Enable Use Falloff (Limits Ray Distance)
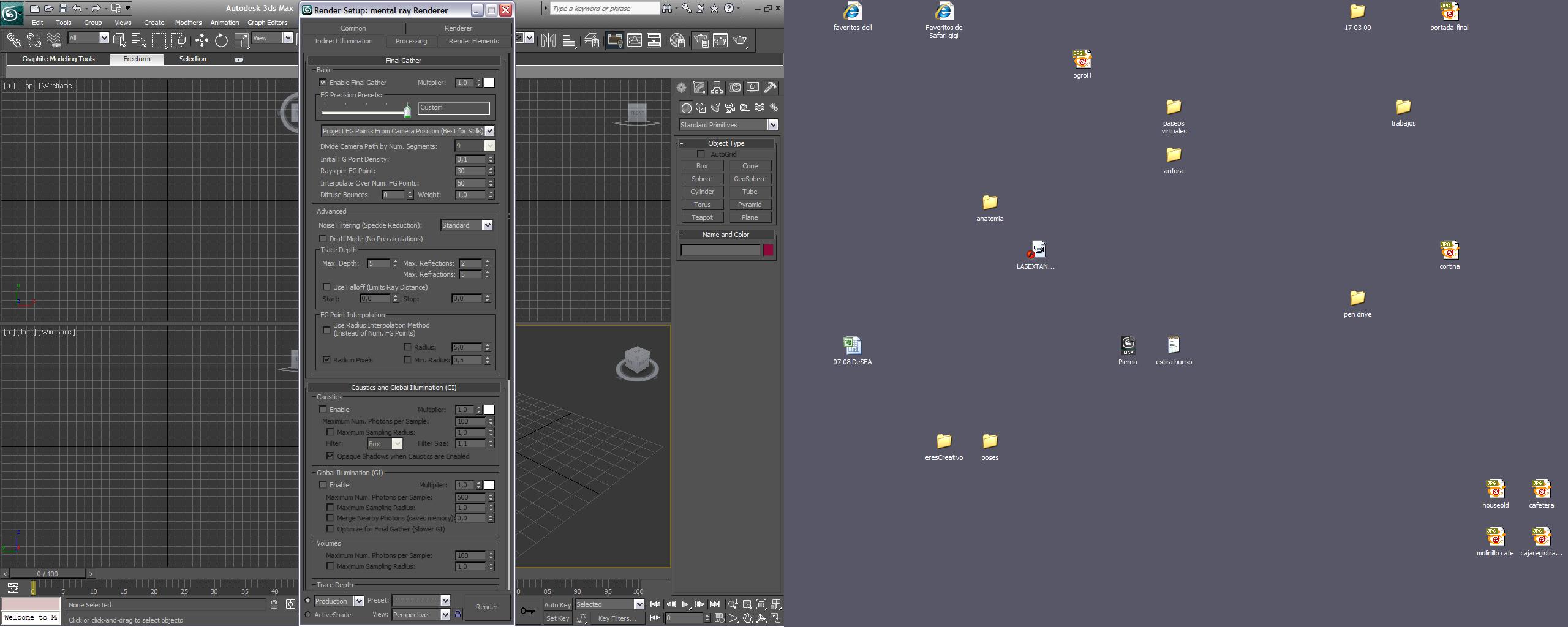 coord(326,287)
